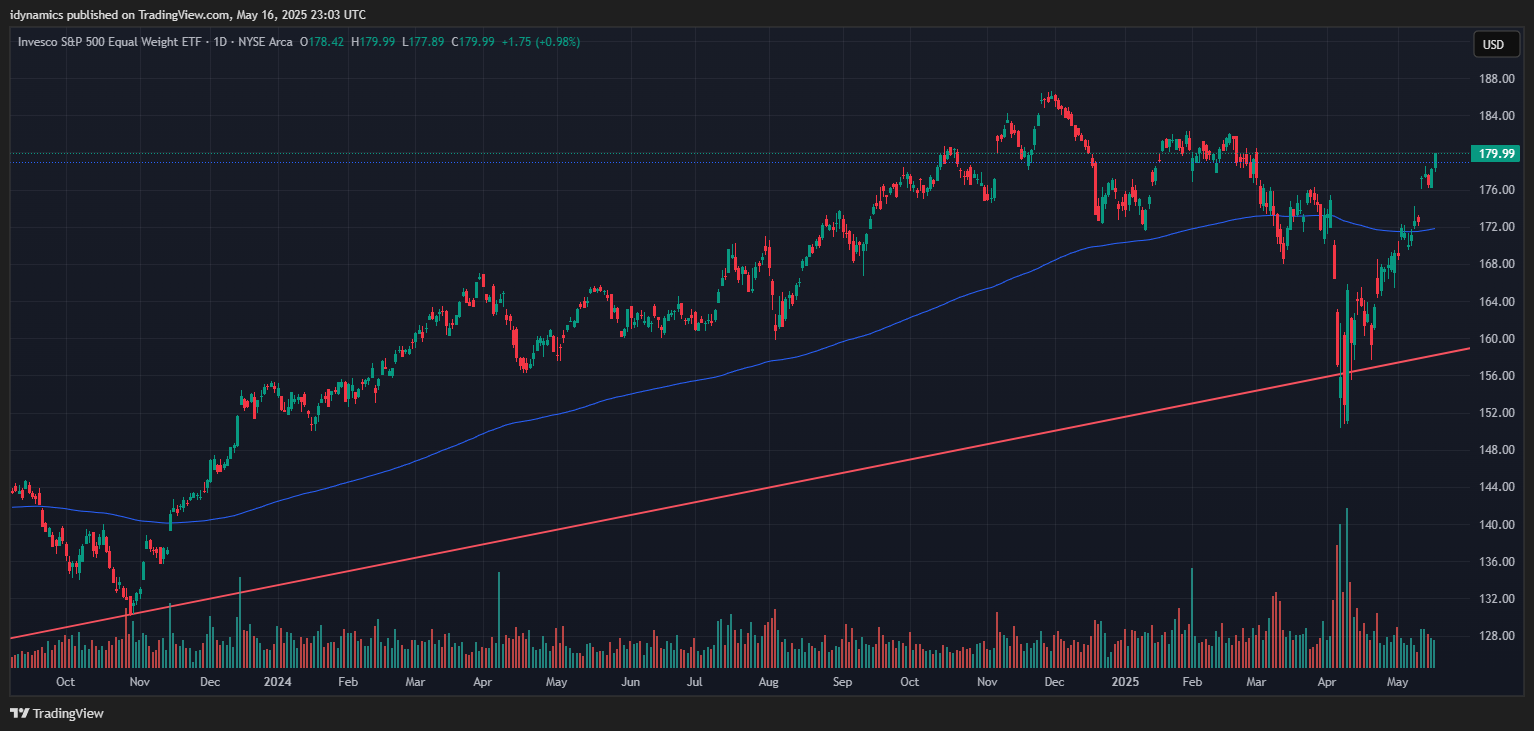1534x731 pixels.
Task: Click the 128.00 price axis label
Action: click(x=1496, y=636)
